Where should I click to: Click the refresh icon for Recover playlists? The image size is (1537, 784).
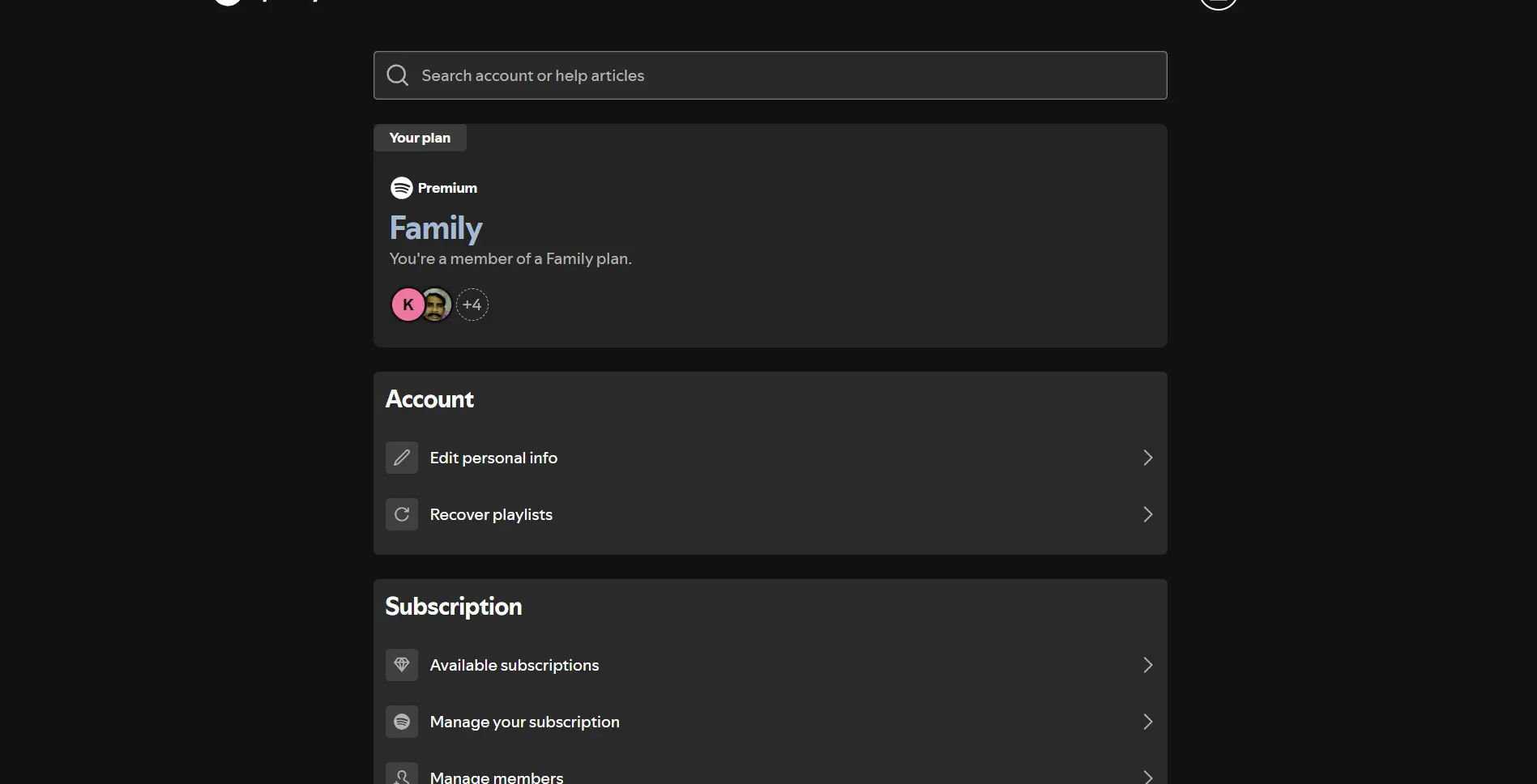pyautogui.click(x=402, y=514)
